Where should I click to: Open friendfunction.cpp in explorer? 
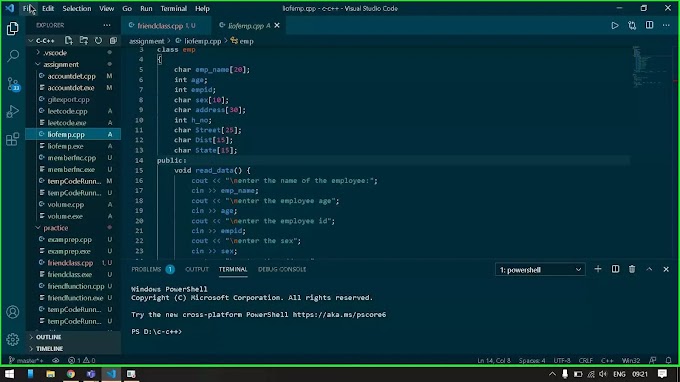76,286
